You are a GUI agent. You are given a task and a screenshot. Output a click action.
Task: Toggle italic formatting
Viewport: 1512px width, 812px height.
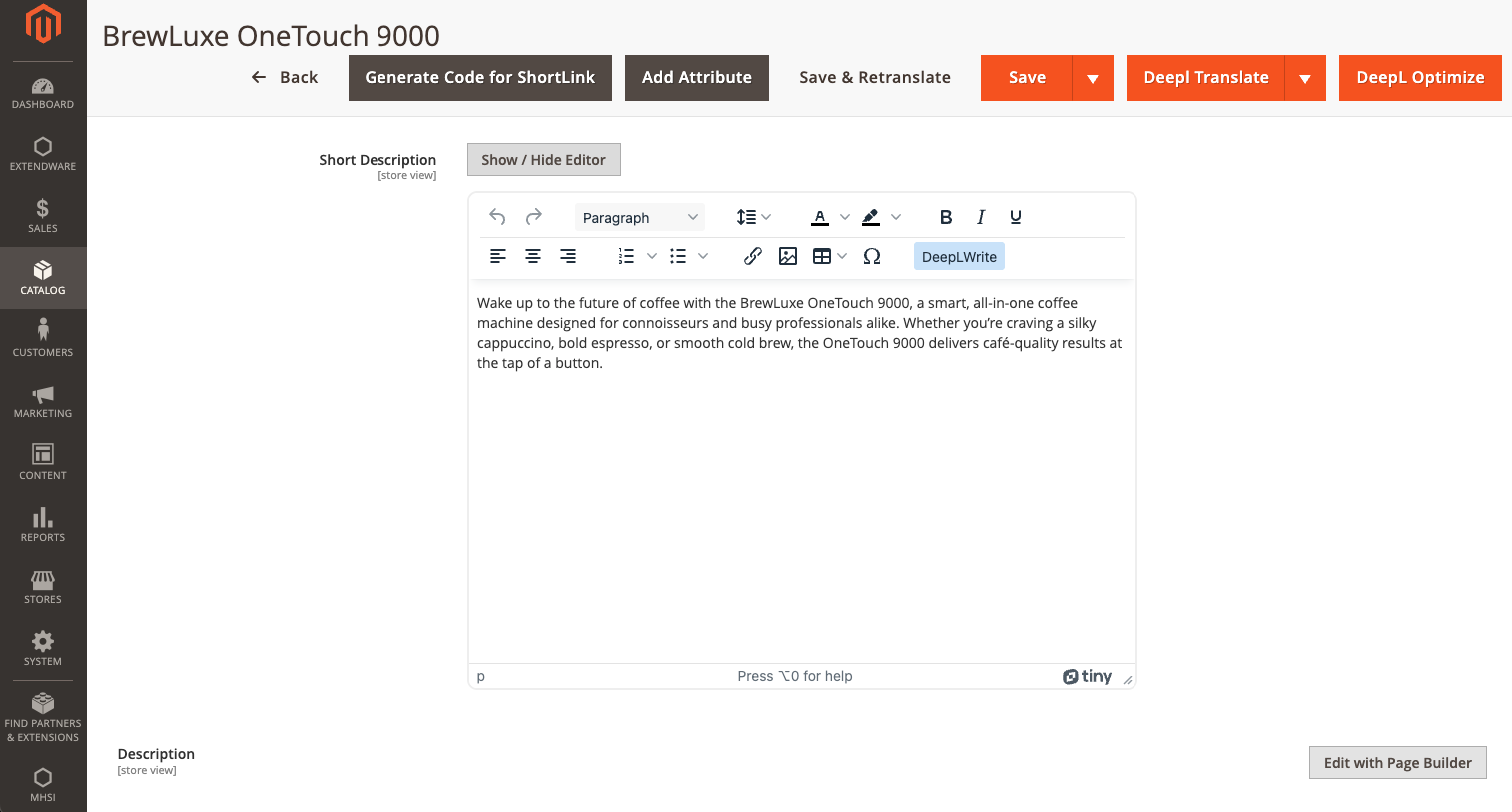click(x=981, y=217)
